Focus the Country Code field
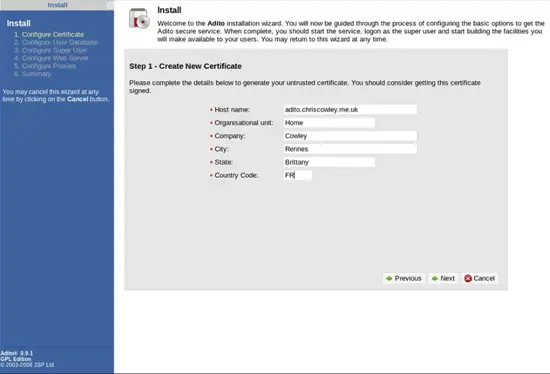550x374 pixels. (297, 175)
